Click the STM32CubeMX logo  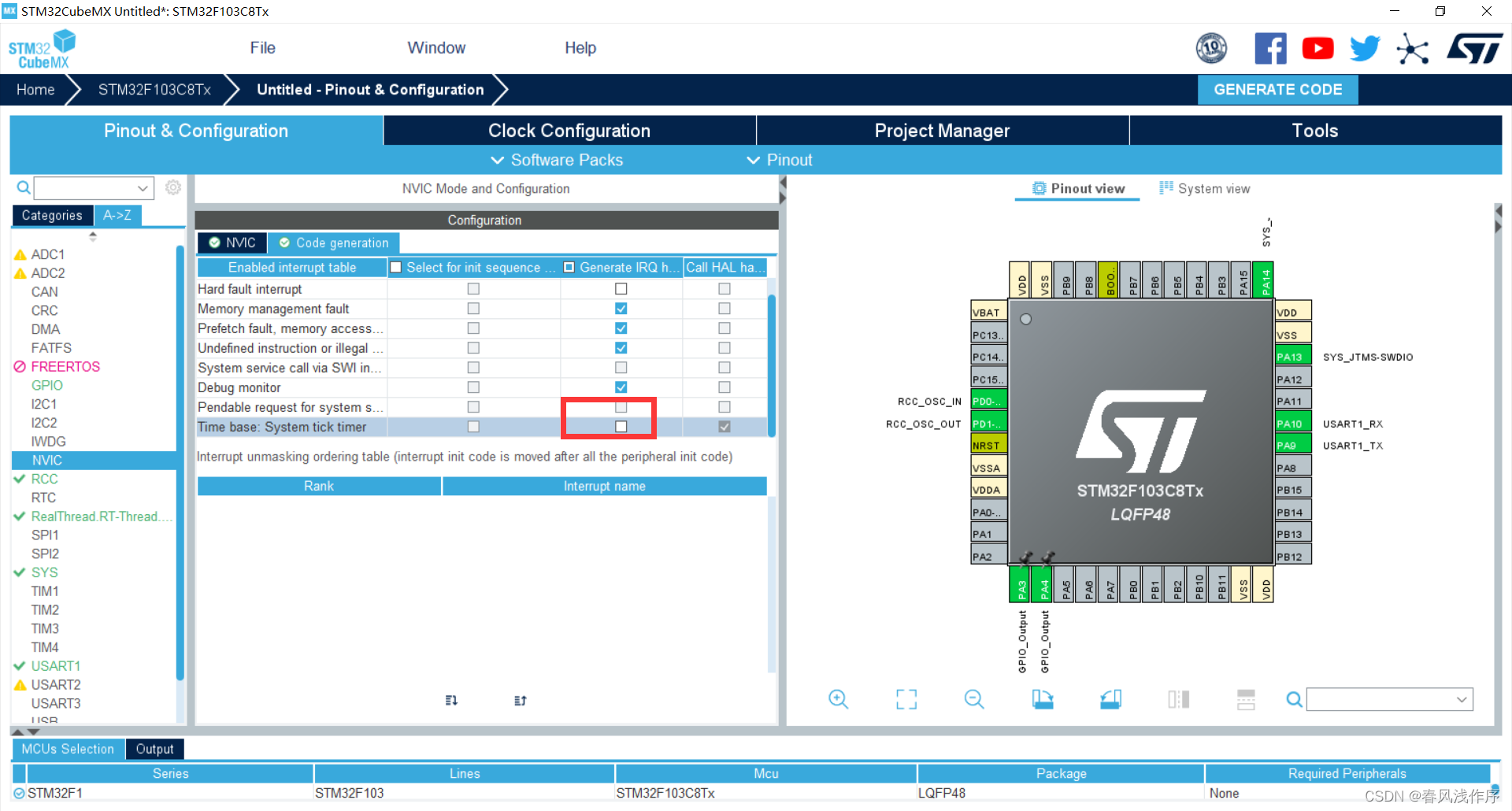[42, 49]
